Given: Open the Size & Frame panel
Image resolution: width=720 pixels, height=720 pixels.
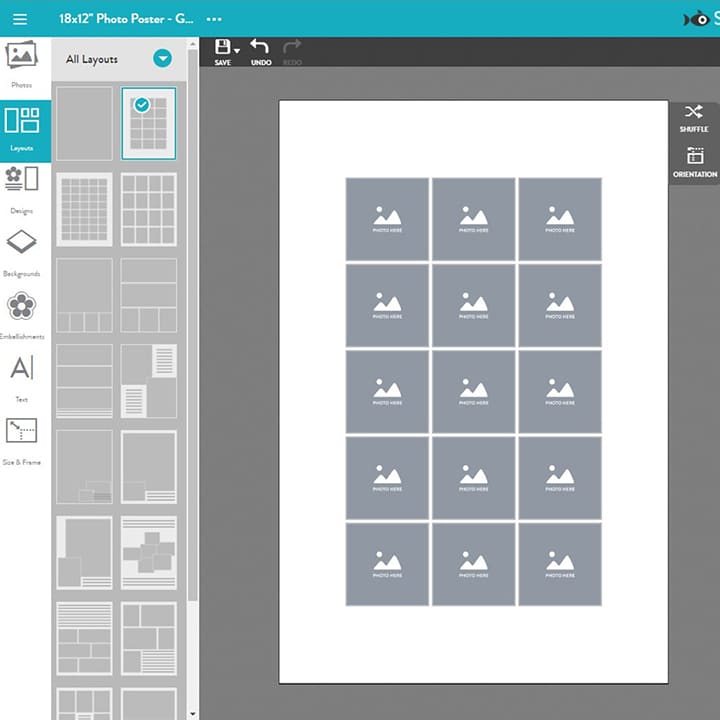Looking at the screenshot, I should pyautogui.click(x=22, y=441).
